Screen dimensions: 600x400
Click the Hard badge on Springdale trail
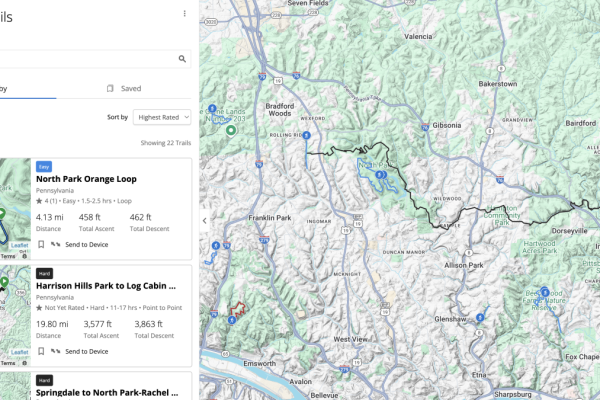coord(44,380)
